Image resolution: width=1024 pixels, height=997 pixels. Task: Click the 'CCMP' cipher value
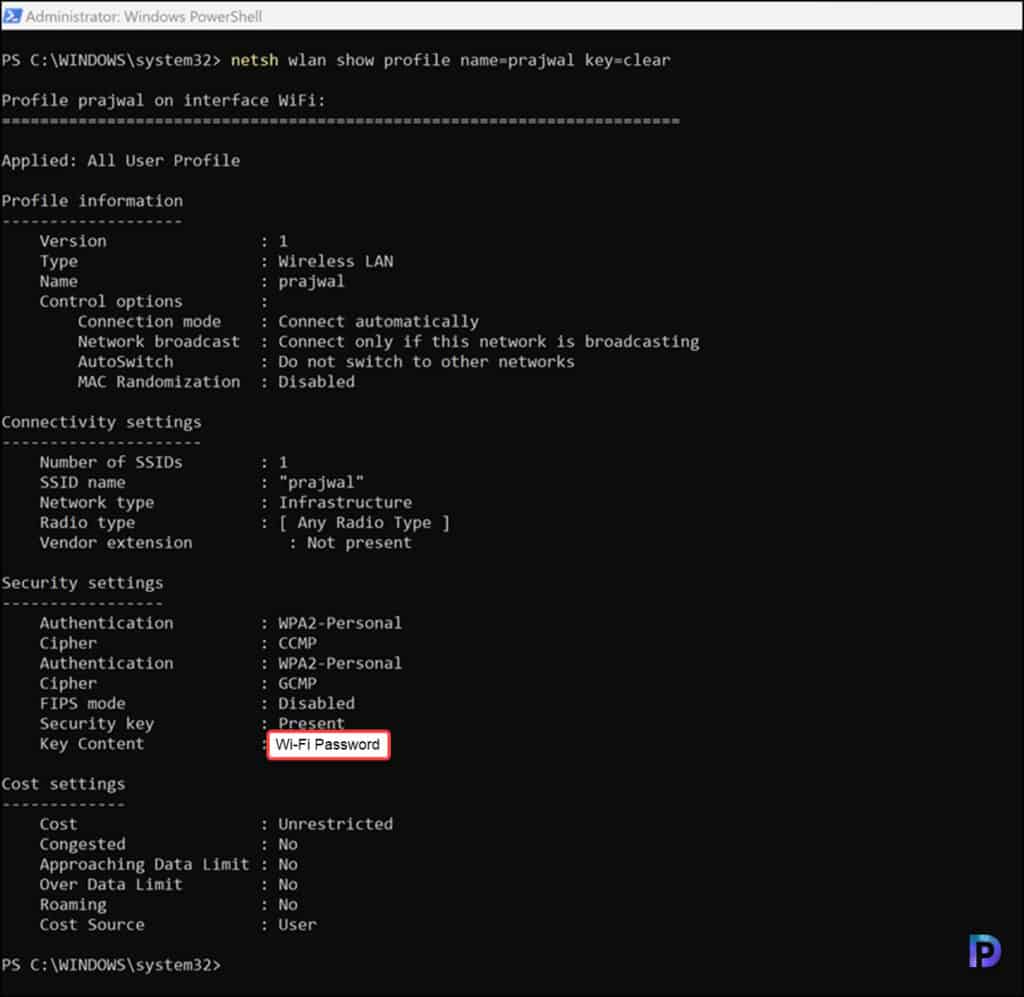pos(297,643)
